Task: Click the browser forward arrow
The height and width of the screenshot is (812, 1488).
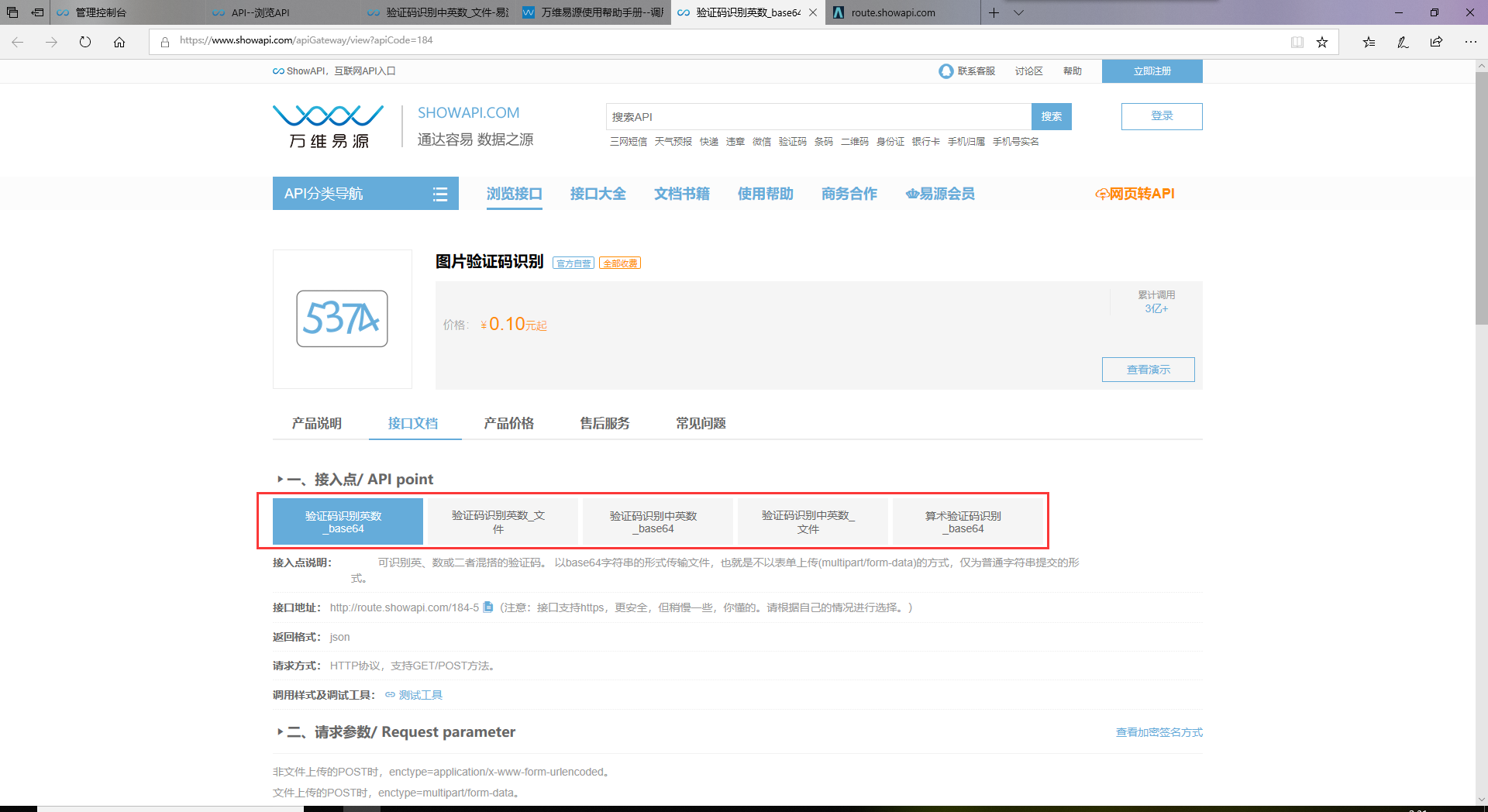Action: coord(51,42)
